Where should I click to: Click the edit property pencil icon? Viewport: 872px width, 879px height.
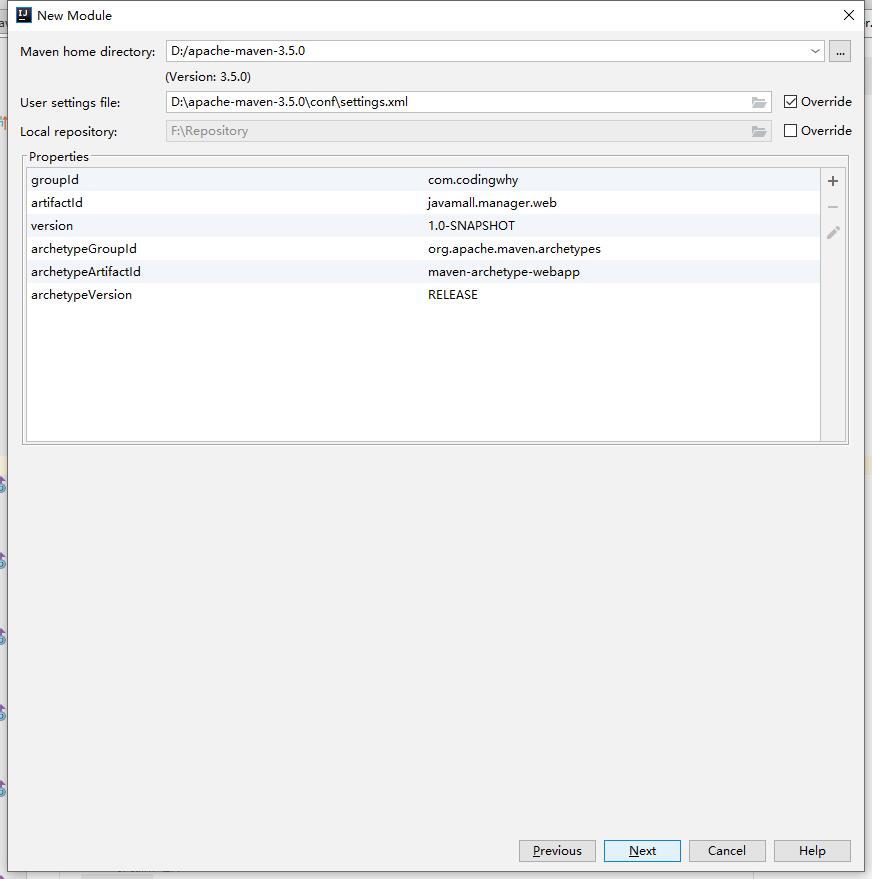pyautogui.click(x=833, y=232)
